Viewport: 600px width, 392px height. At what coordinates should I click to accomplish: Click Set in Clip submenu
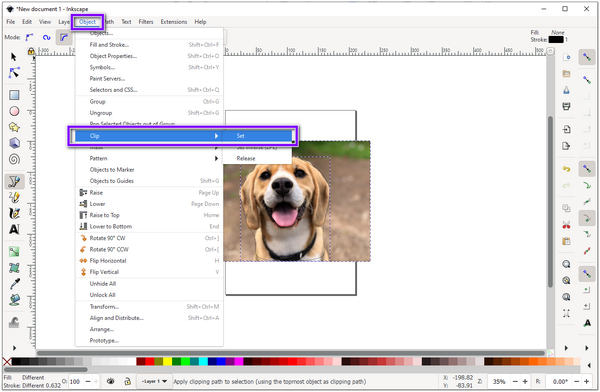pyautogui.click(x=258, y=136)
